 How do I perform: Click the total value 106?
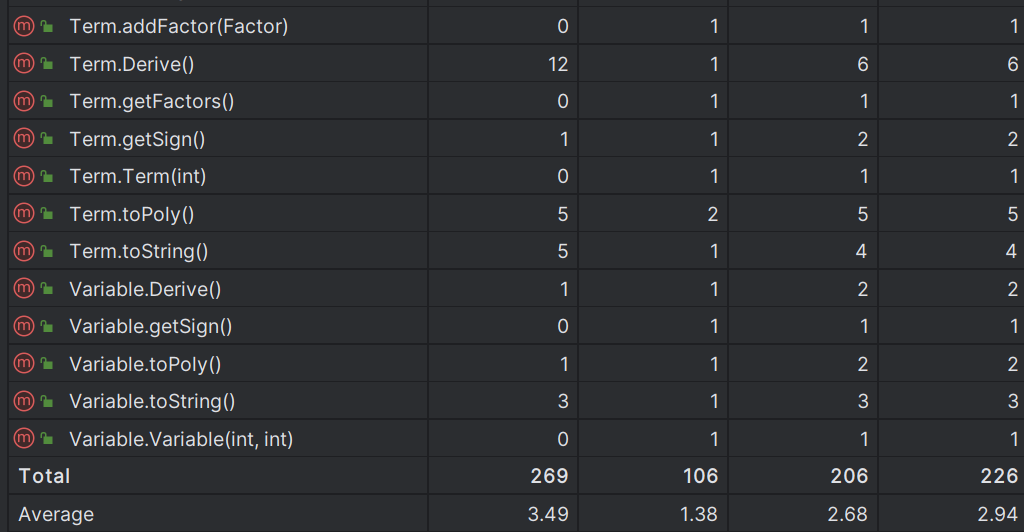[700, 476]
